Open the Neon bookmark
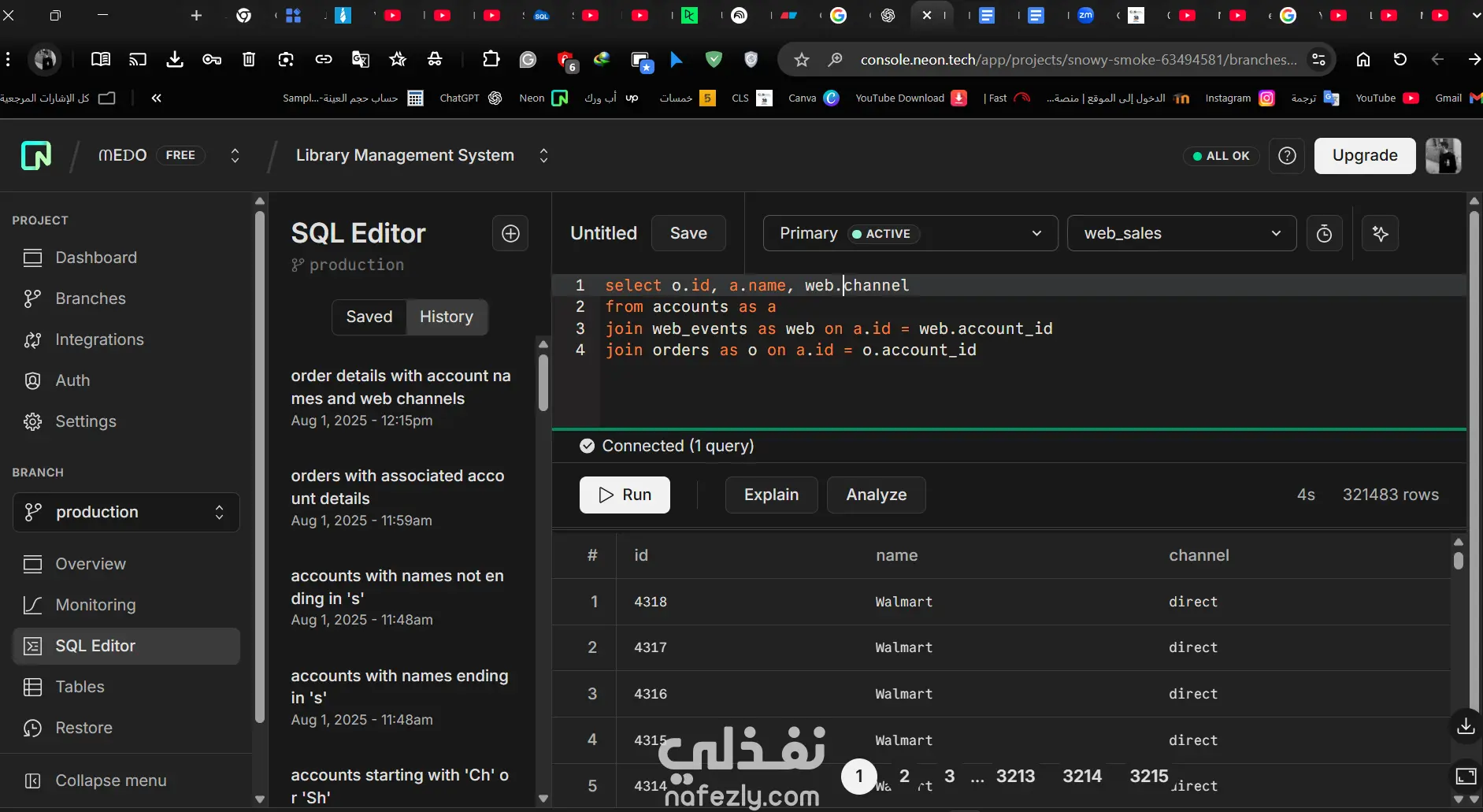Screen dimensions: 1483x812 543,98
